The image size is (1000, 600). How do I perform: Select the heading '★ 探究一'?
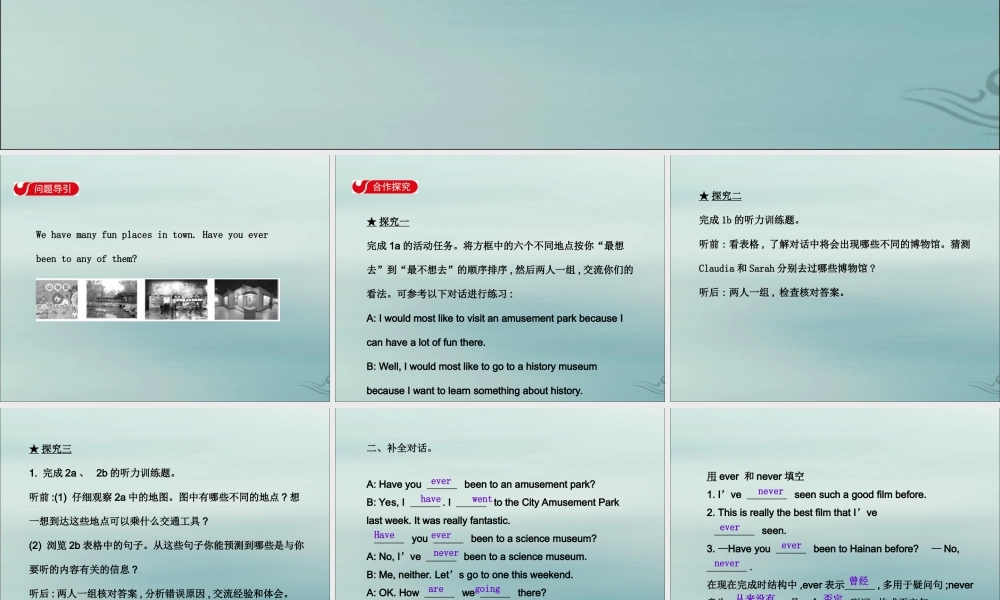coord(388,222)
